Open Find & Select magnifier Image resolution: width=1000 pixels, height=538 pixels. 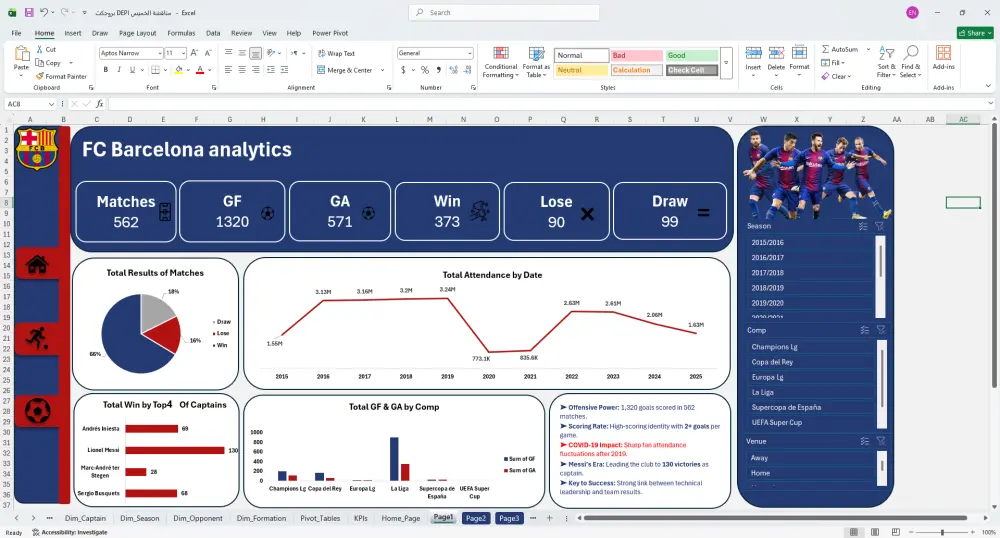(x=911, y=61)
